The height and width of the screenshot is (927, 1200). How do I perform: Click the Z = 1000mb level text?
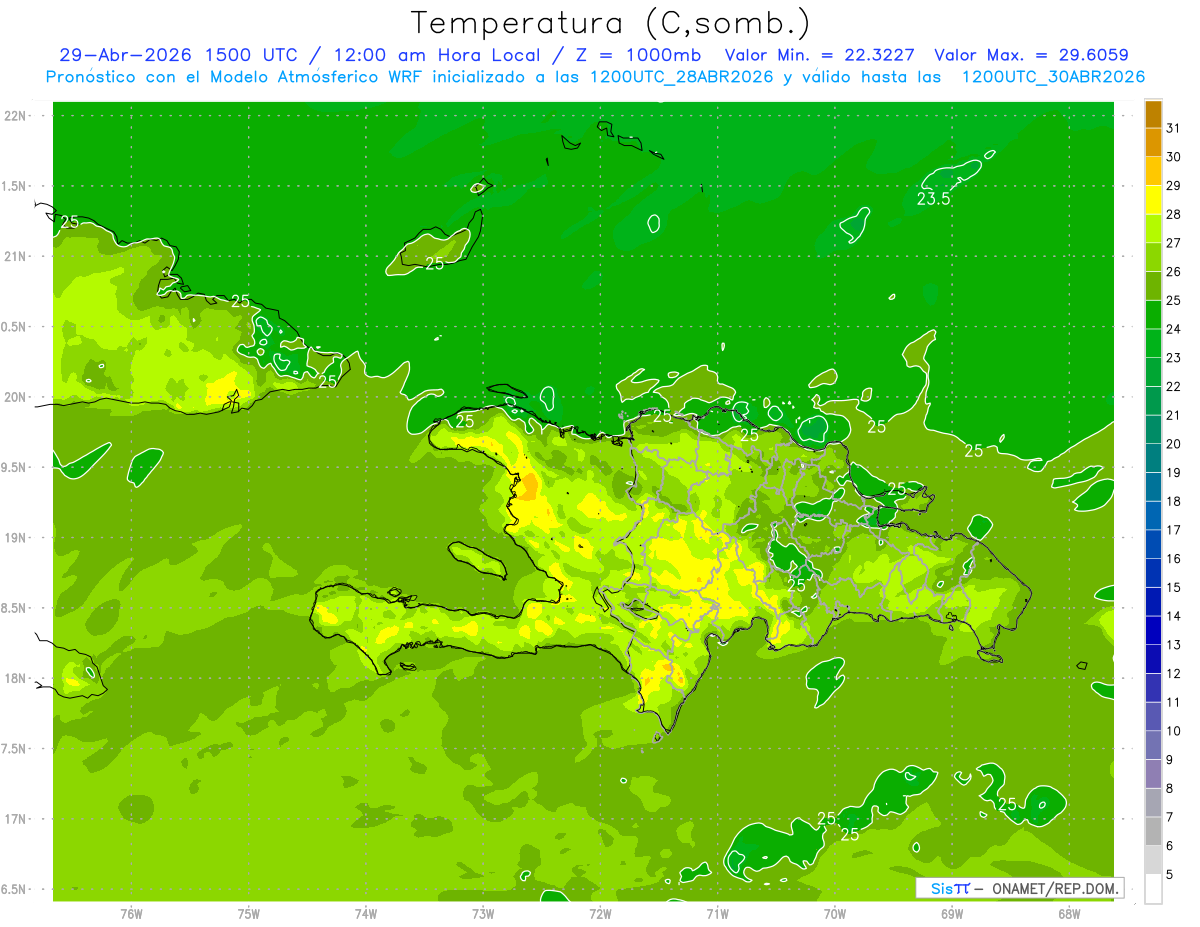coord(643,55)
